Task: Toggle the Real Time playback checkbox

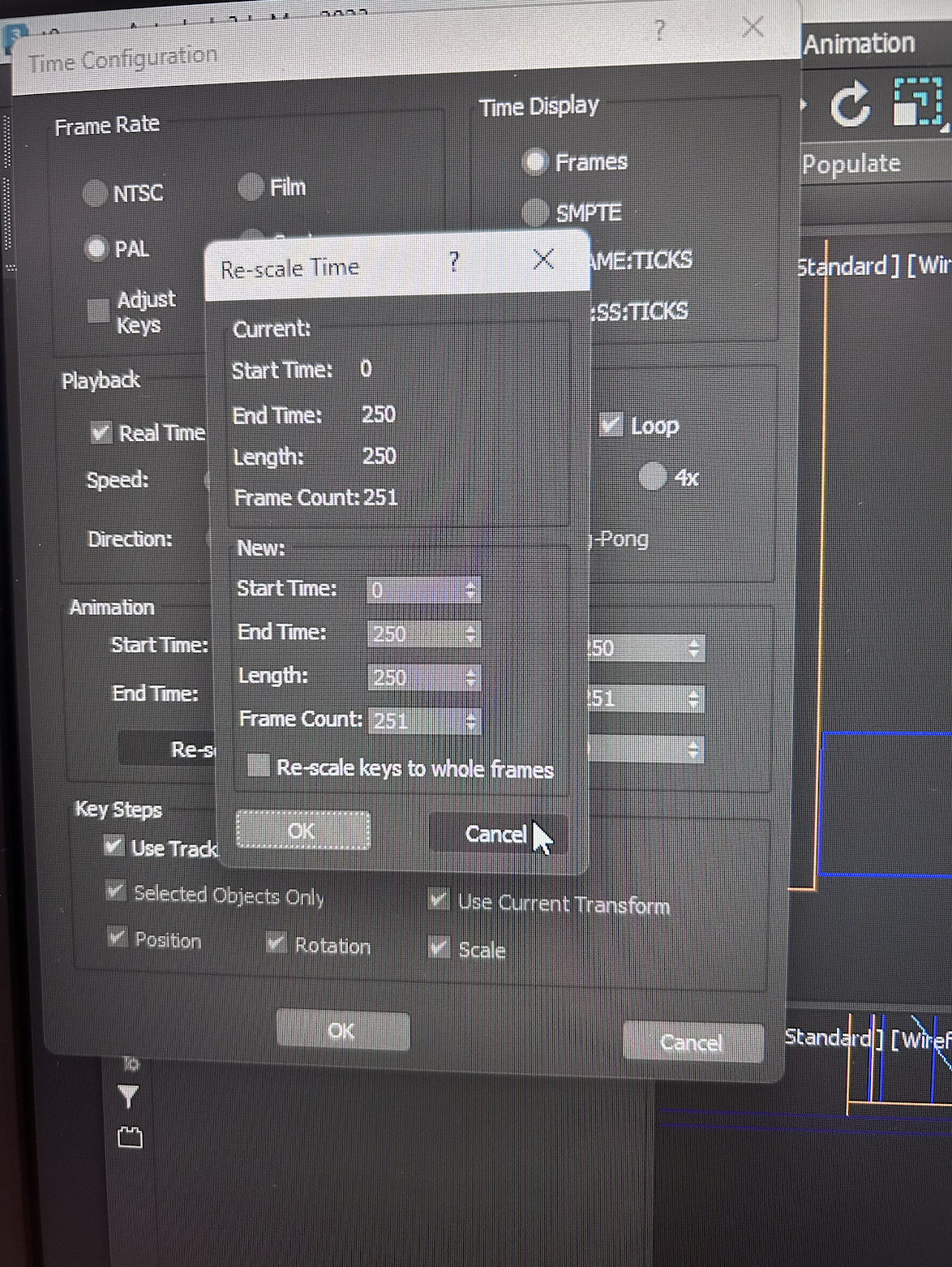Action: (x=101, y=432)
